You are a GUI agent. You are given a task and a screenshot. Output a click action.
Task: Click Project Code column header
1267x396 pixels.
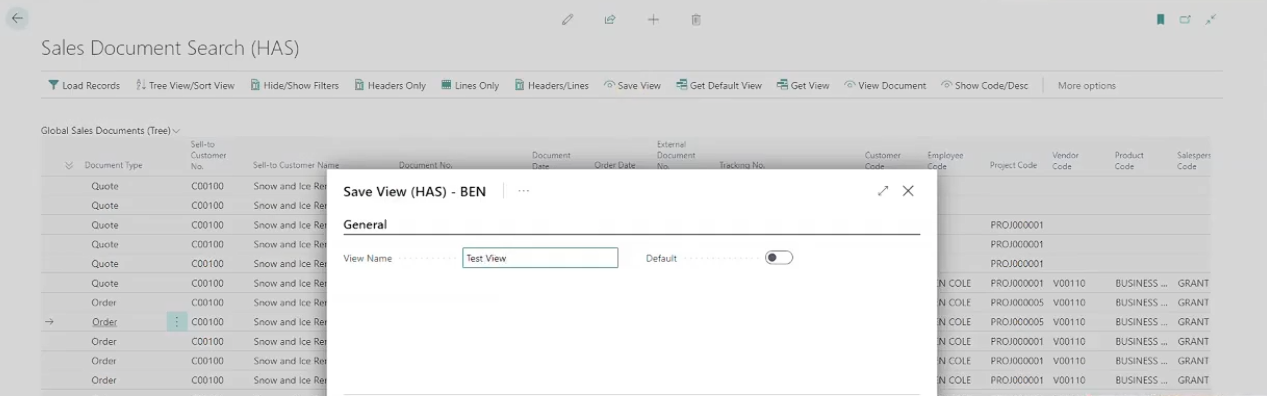pyautogui.click(x=1013, y=166)
